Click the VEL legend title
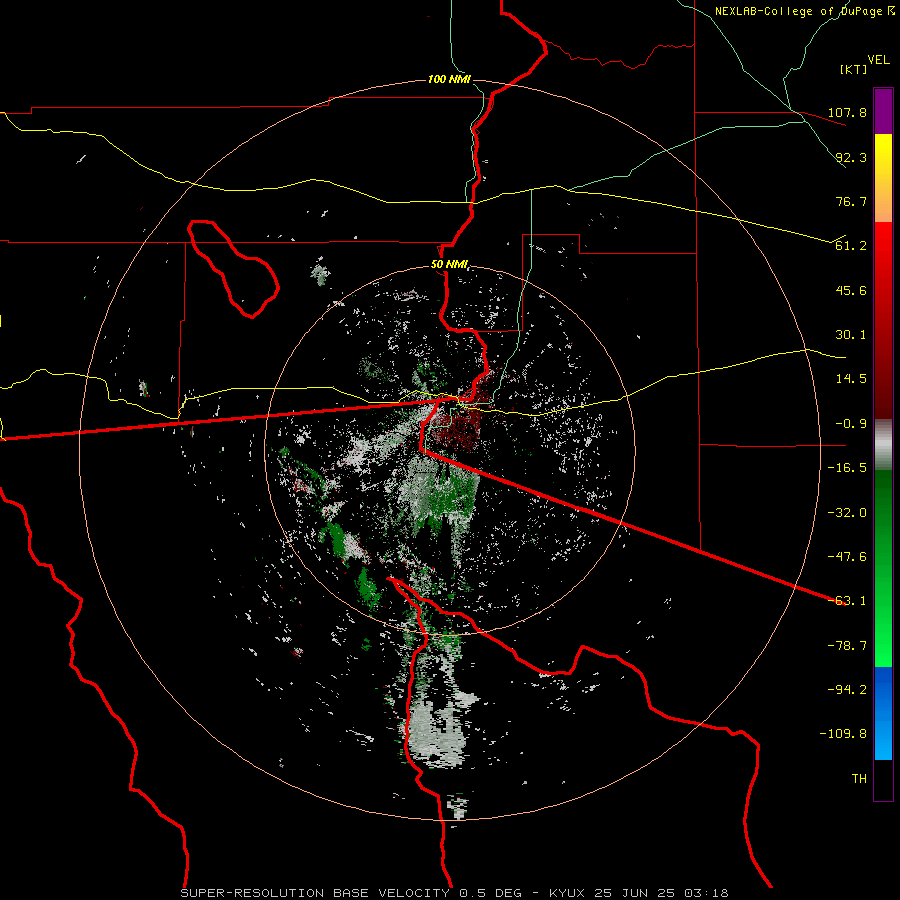 878,60
